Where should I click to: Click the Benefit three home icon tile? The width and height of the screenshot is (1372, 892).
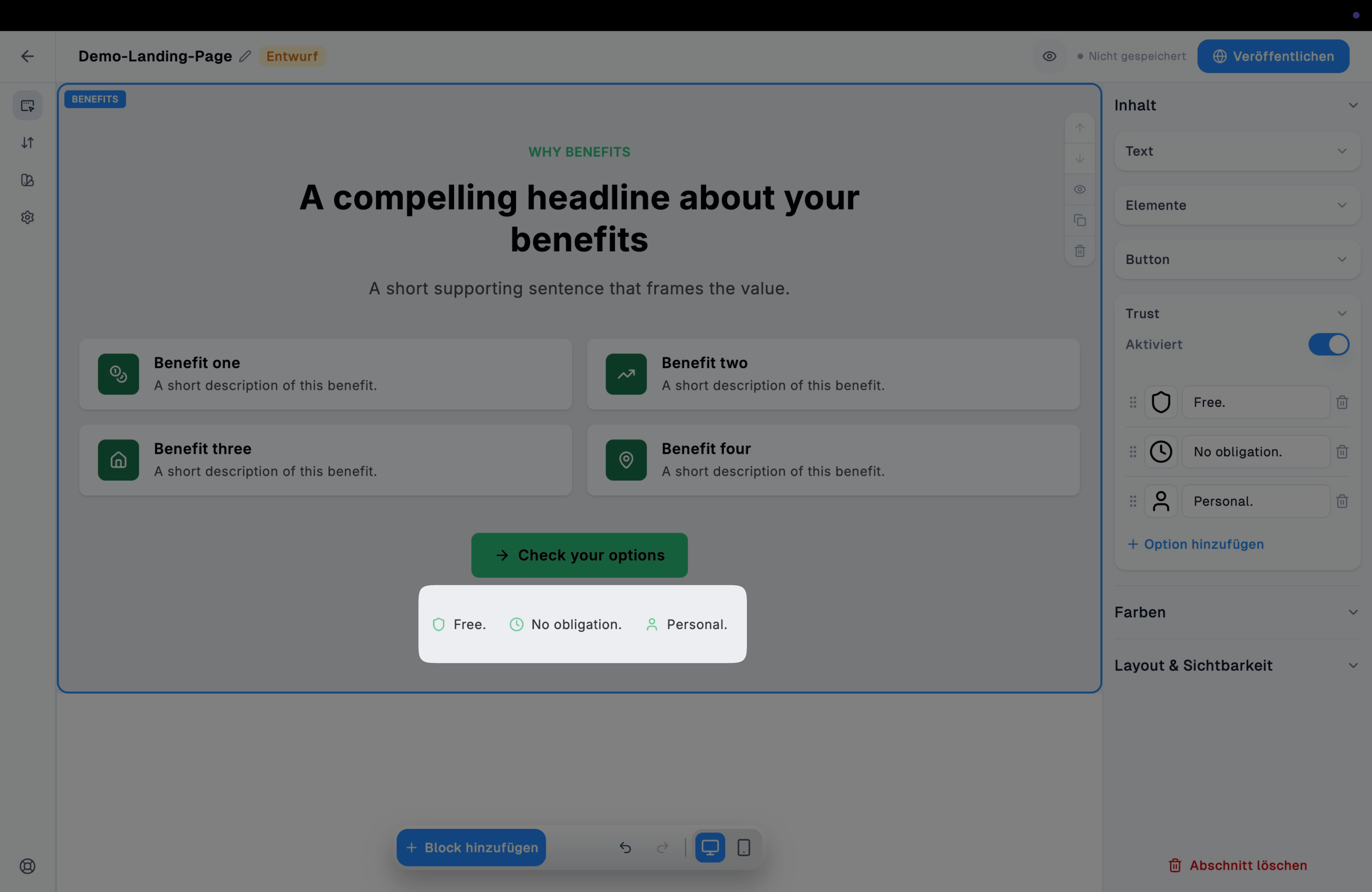118,460
